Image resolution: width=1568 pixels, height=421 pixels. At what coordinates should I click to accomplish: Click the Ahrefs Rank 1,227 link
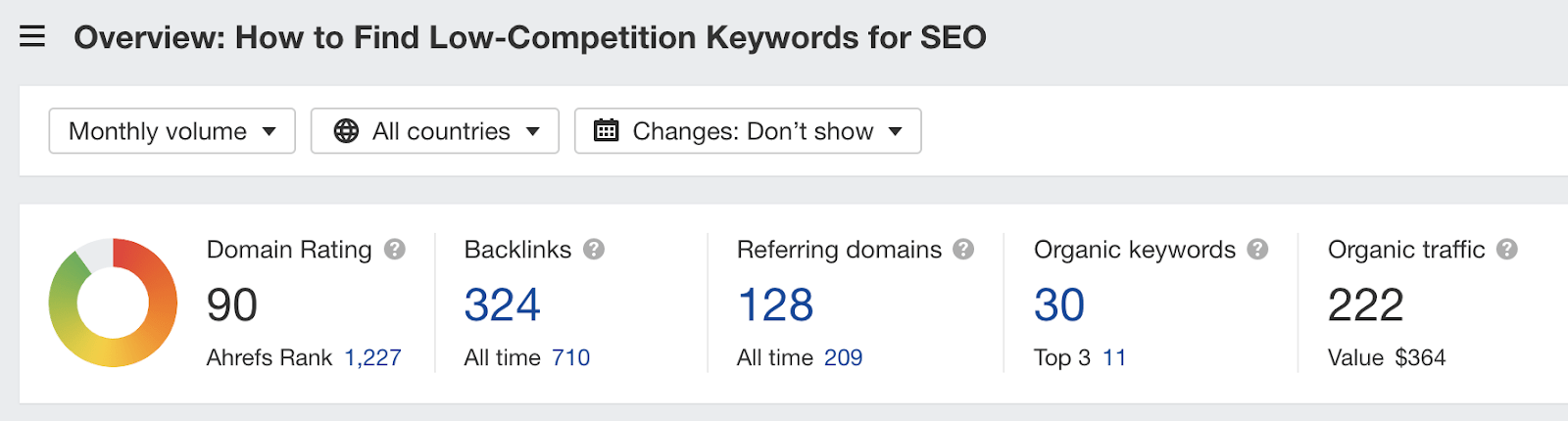click(x=372, y=358)
